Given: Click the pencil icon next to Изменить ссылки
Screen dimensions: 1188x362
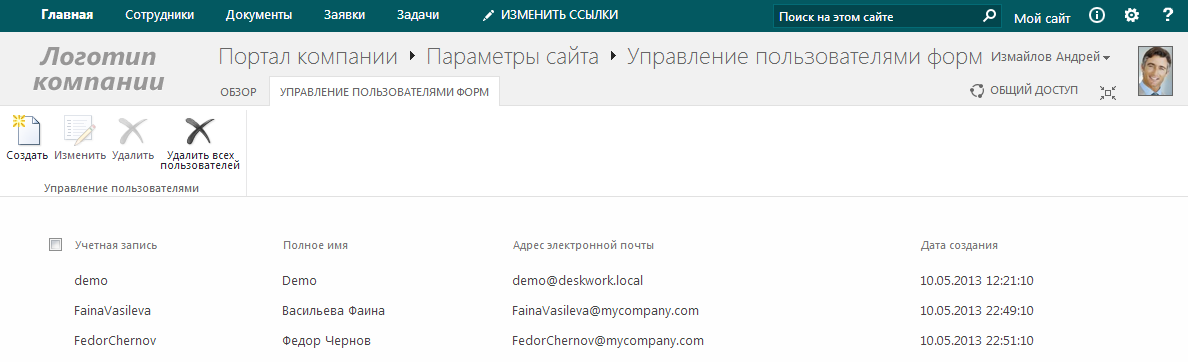Looking at the screenshot, I should (489, 15).
